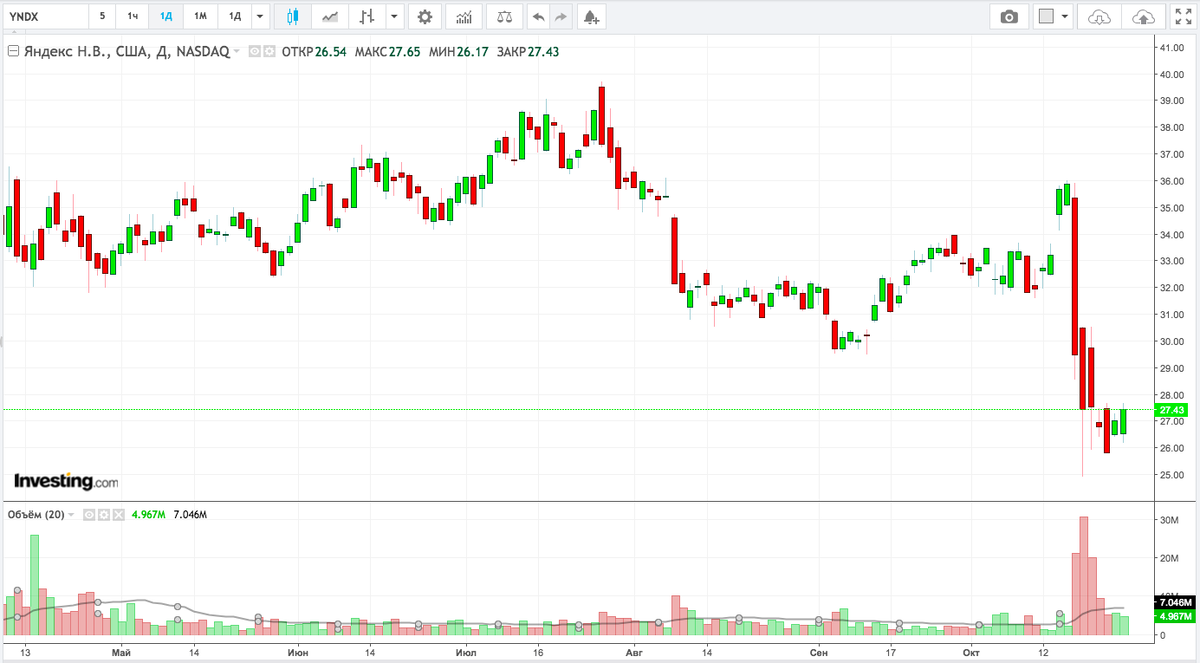This screenshot has width=1200, height=663.
Task: Remove the Объём indicator with X
Action: 119,515
